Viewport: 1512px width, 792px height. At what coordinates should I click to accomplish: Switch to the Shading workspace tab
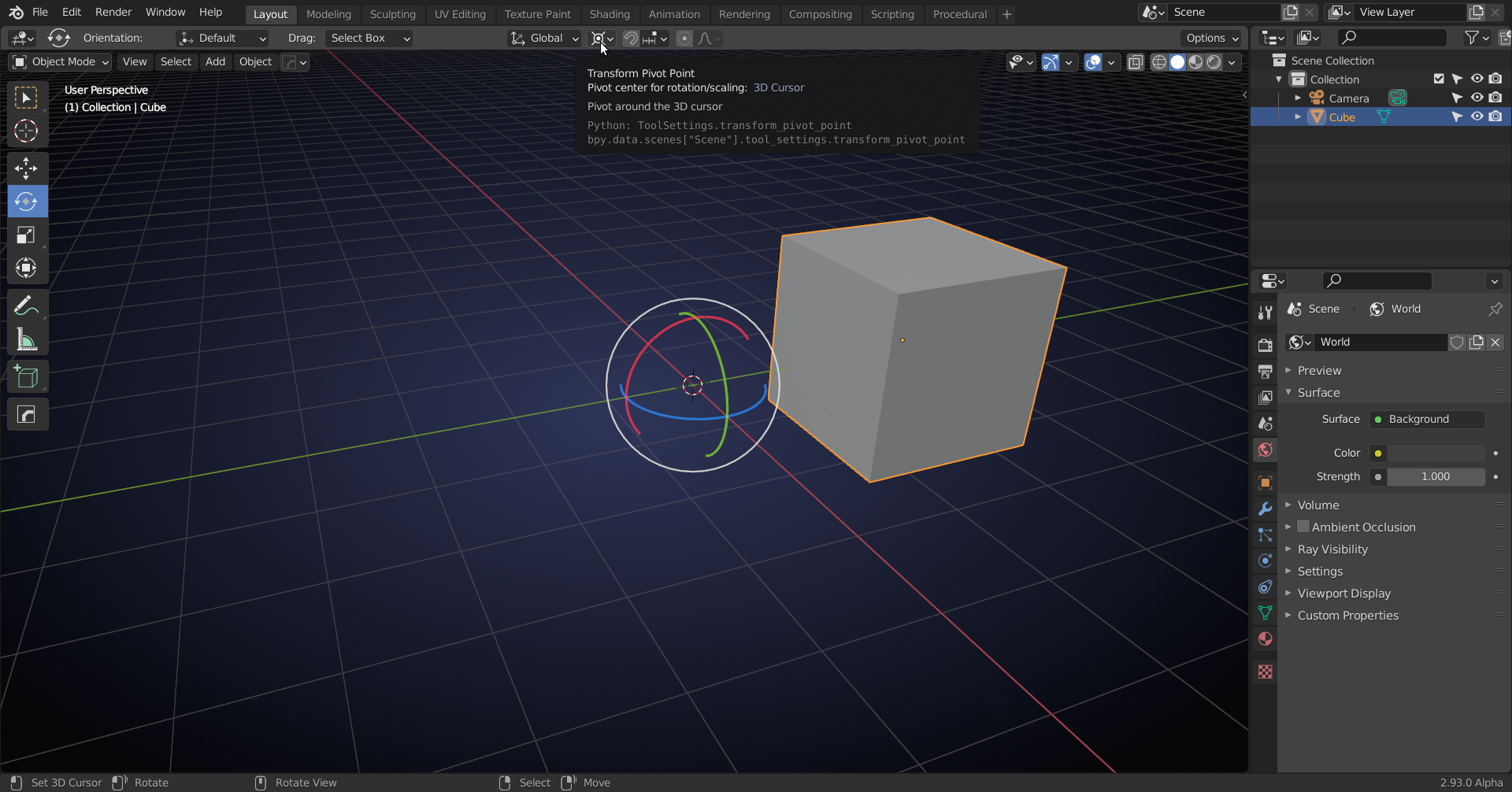[x=610, y=14]
